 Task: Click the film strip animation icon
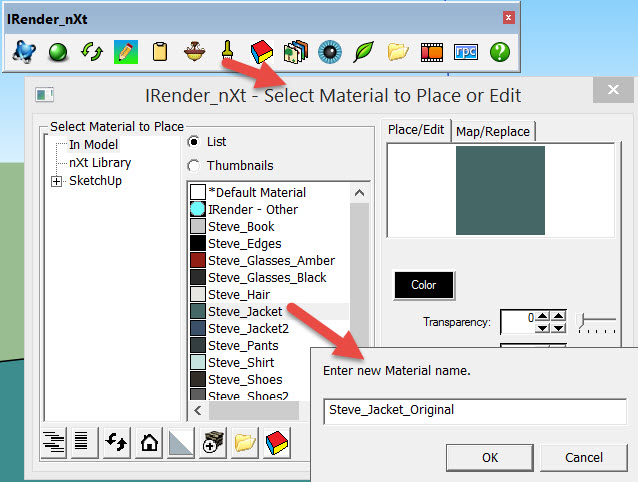point(431,51)
